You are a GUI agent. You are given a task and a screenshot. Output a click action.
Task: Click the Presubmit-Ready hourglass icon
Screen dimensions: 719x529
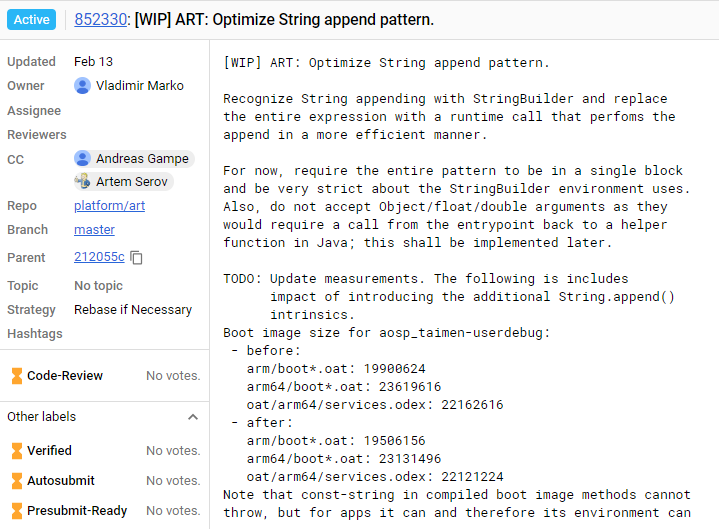(17, 510)
